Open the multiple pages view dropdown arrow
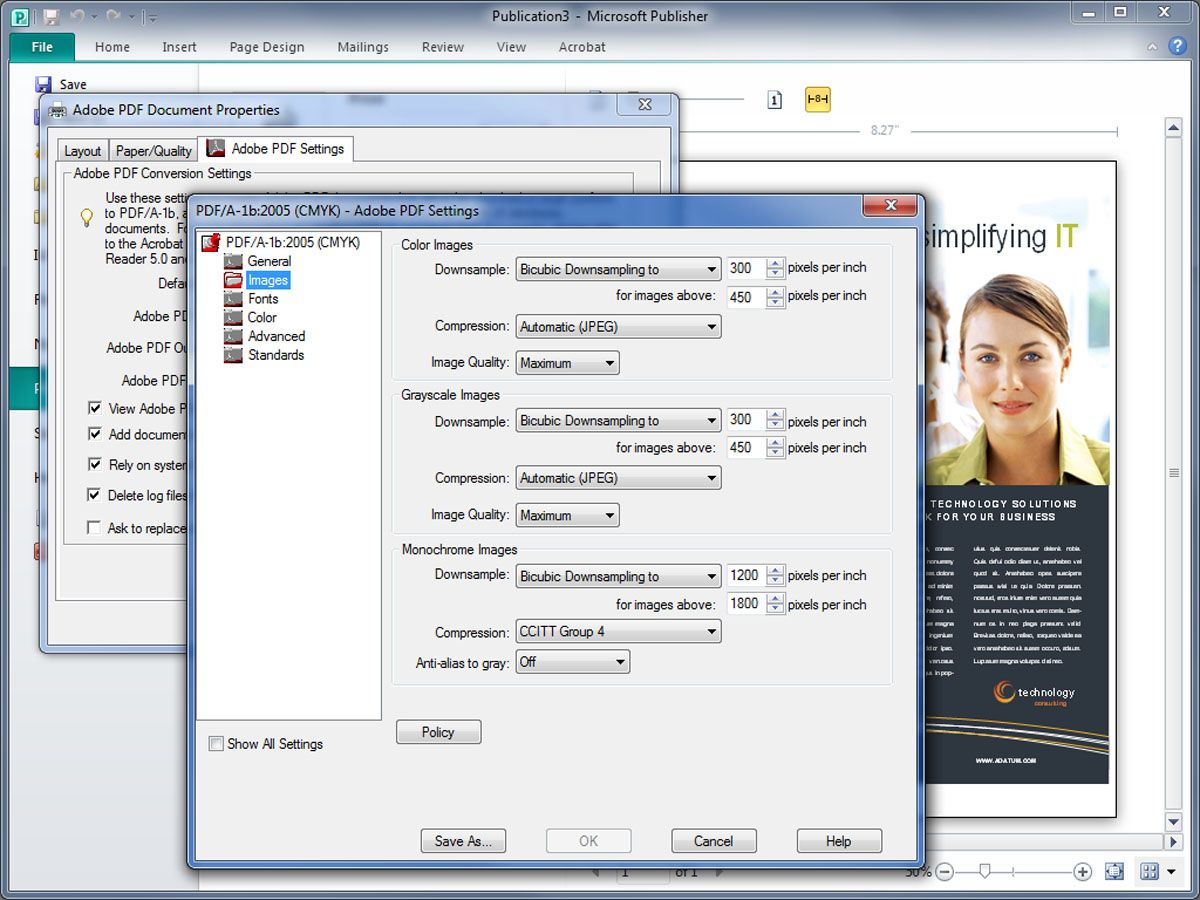The image size is (1200, 900). coord(1171,872)
